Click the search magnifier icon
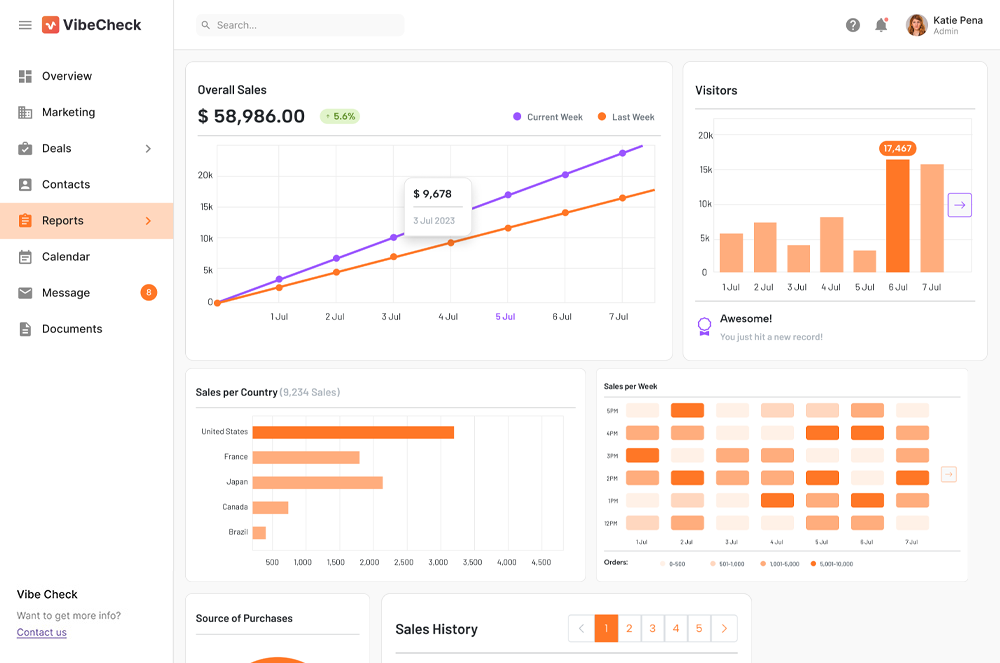 tap(206, 25)
